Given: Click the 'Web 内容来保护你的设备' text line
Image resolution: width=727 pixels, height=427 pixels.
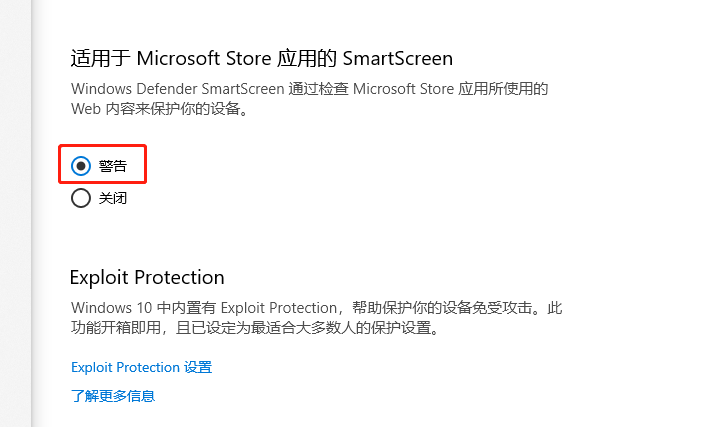Looking at the screenshot, I should pos(159,109).
